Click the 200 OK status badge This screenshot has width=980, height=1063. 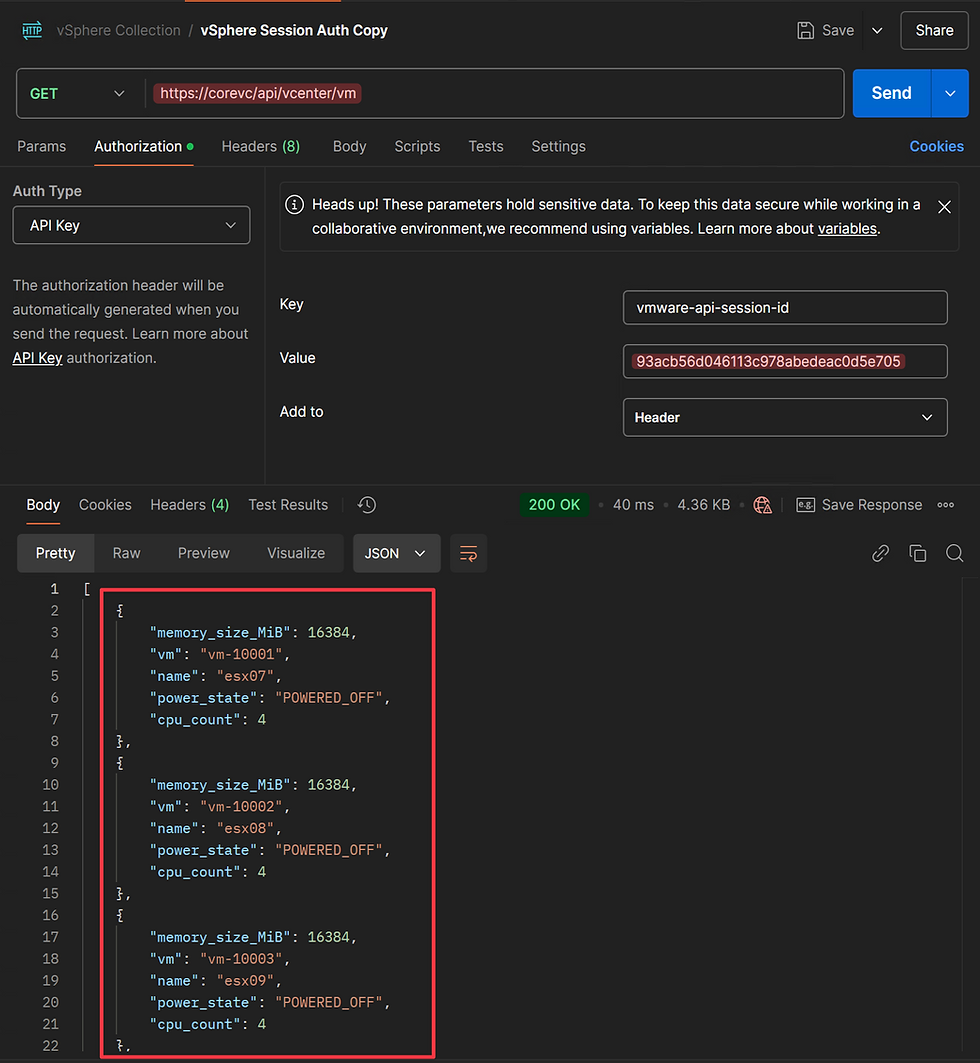coord(554,505)
